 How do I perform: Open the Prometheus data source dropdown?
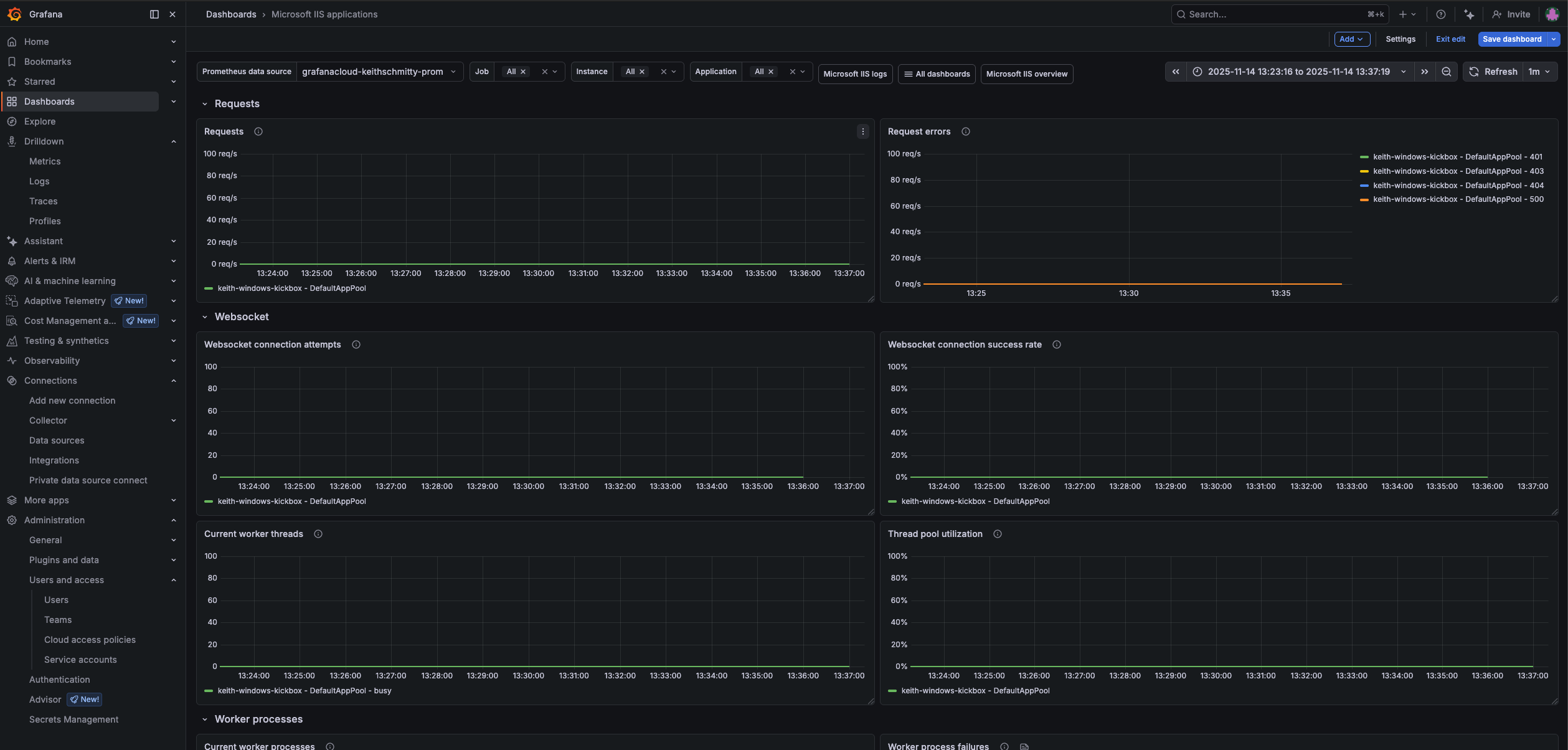pos(379,72)
